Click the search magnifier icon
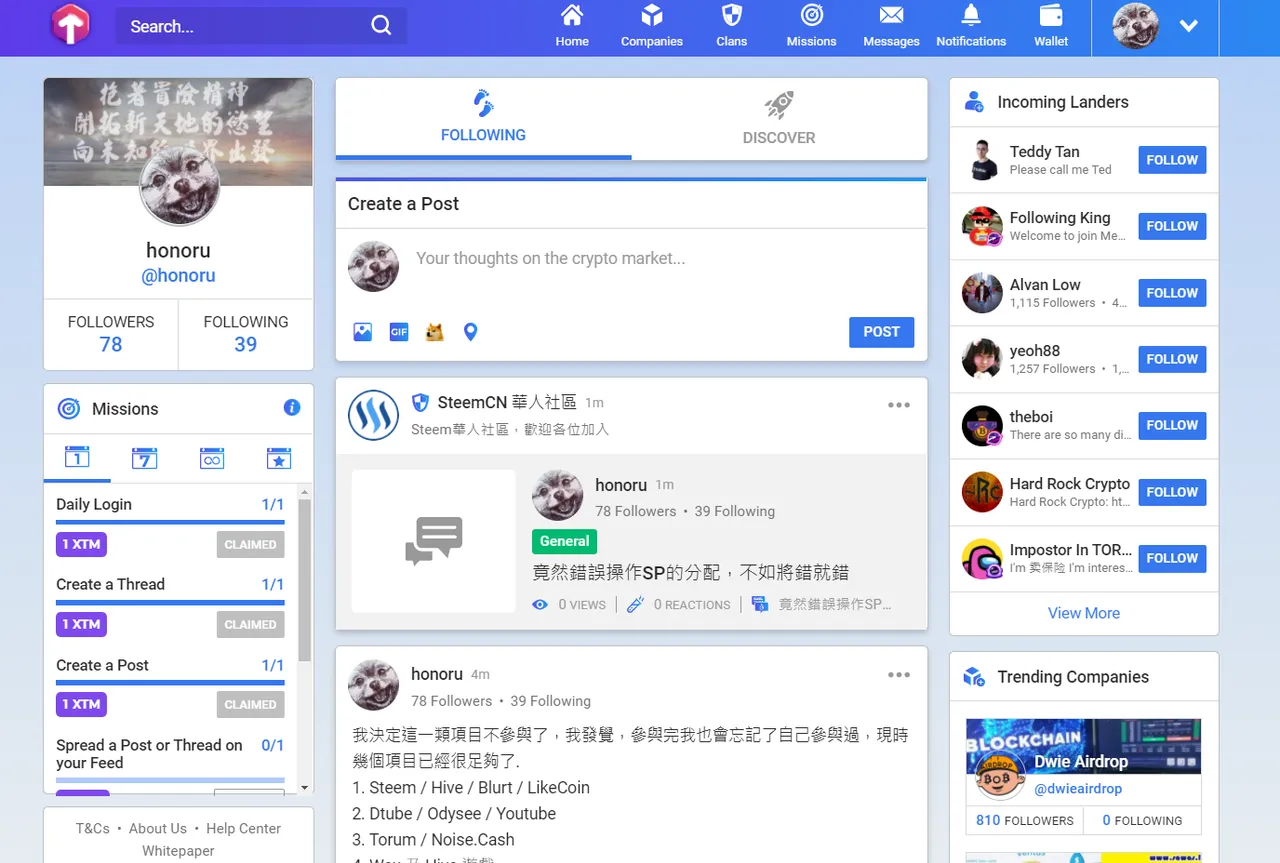1280x863 pixels. (x=381, y=26)
